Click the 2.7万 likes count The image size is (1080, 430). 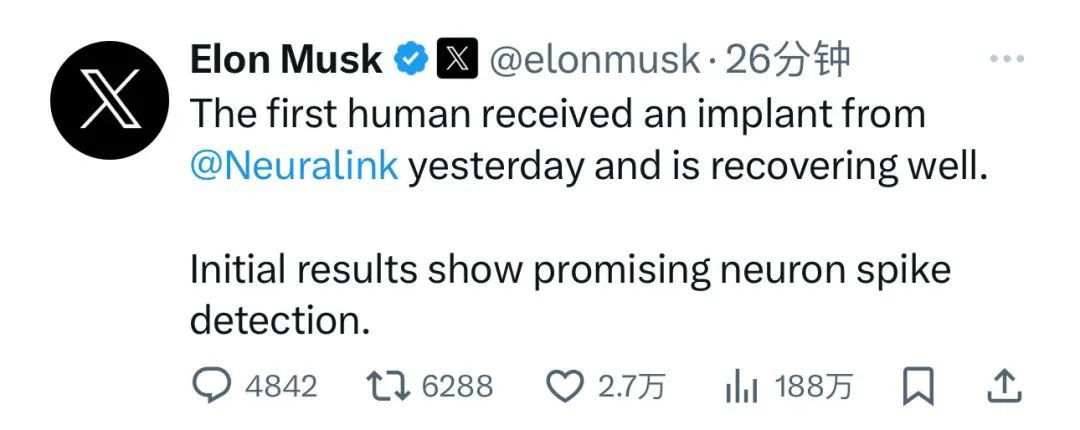[x=631, y=387]
